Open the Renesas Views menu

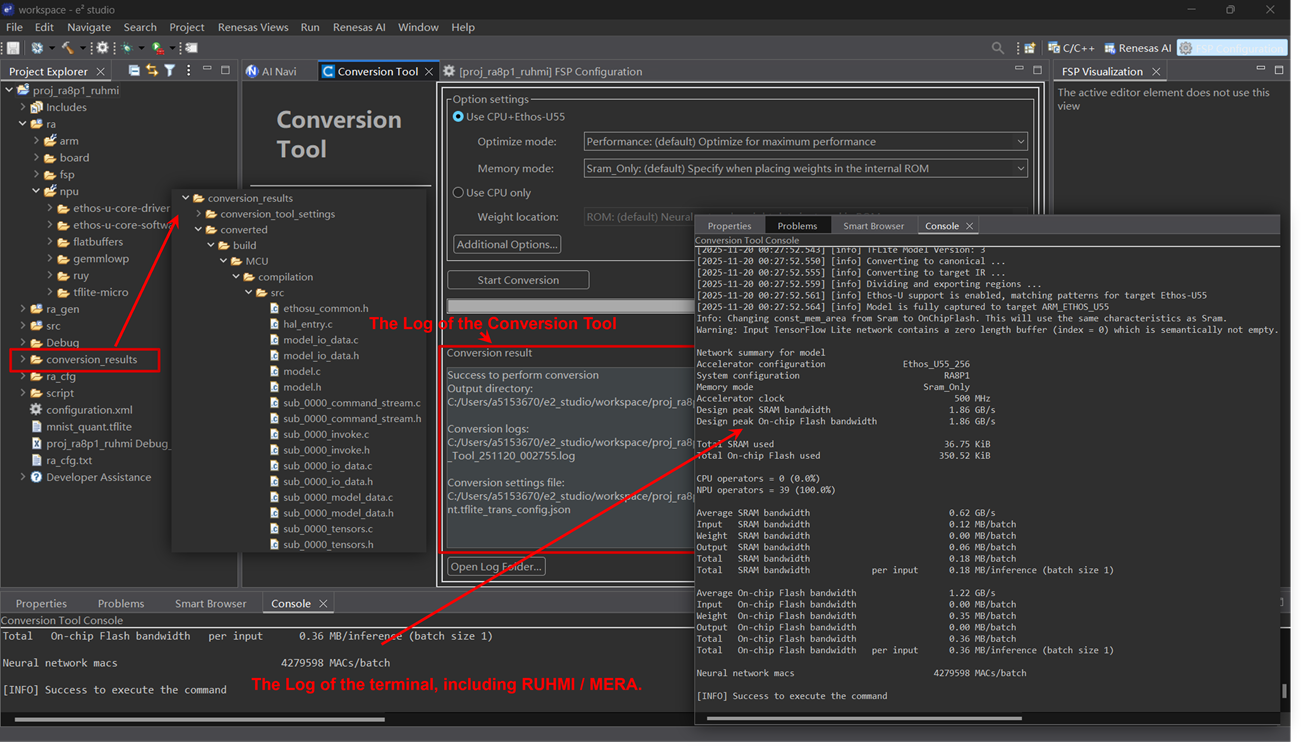pyautogui.click(x=253, y=27)
